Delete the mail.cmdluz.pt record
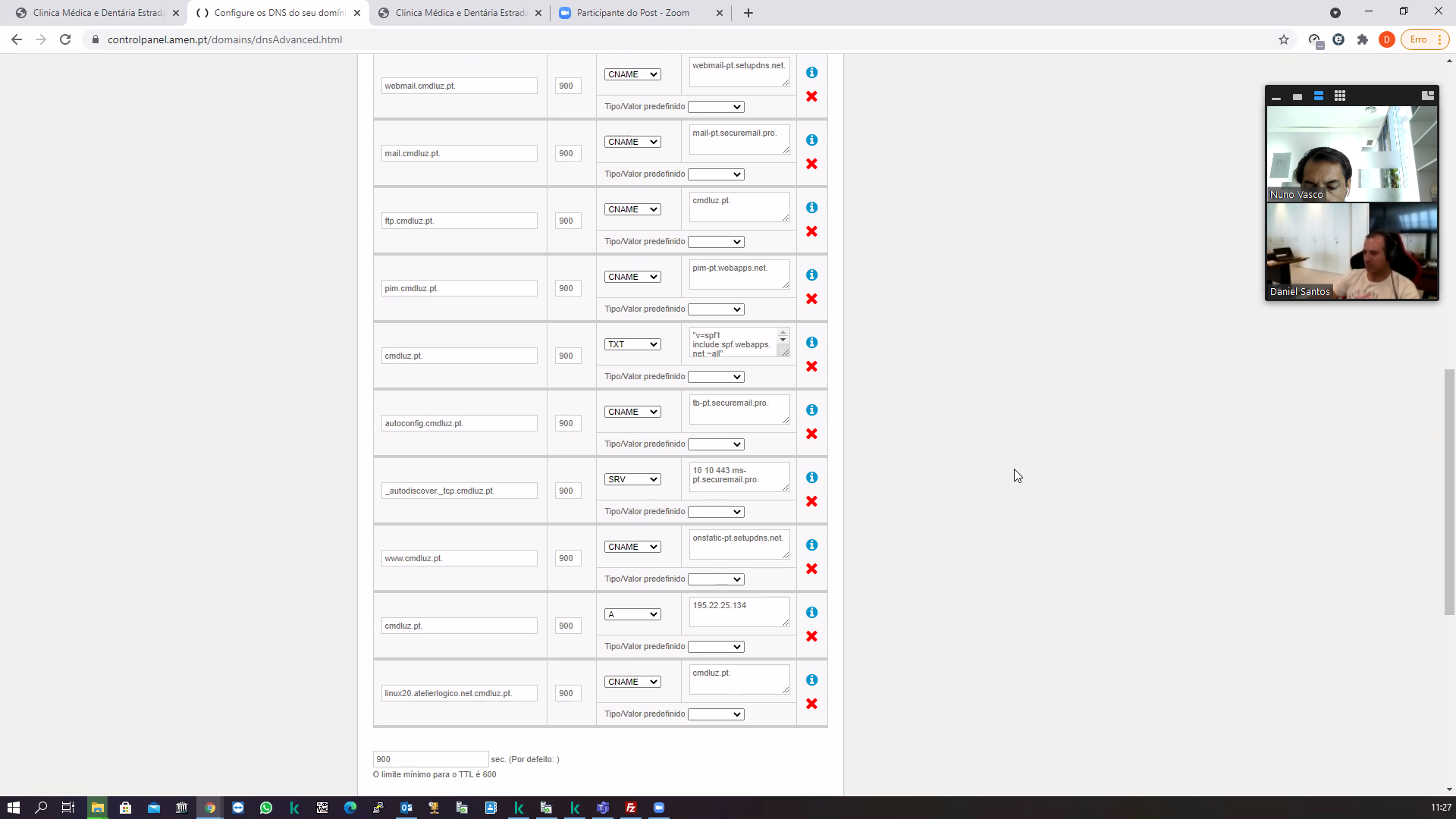Image resolution: width=1456 pixels, height=819 pixels. (x=811, y=164)
